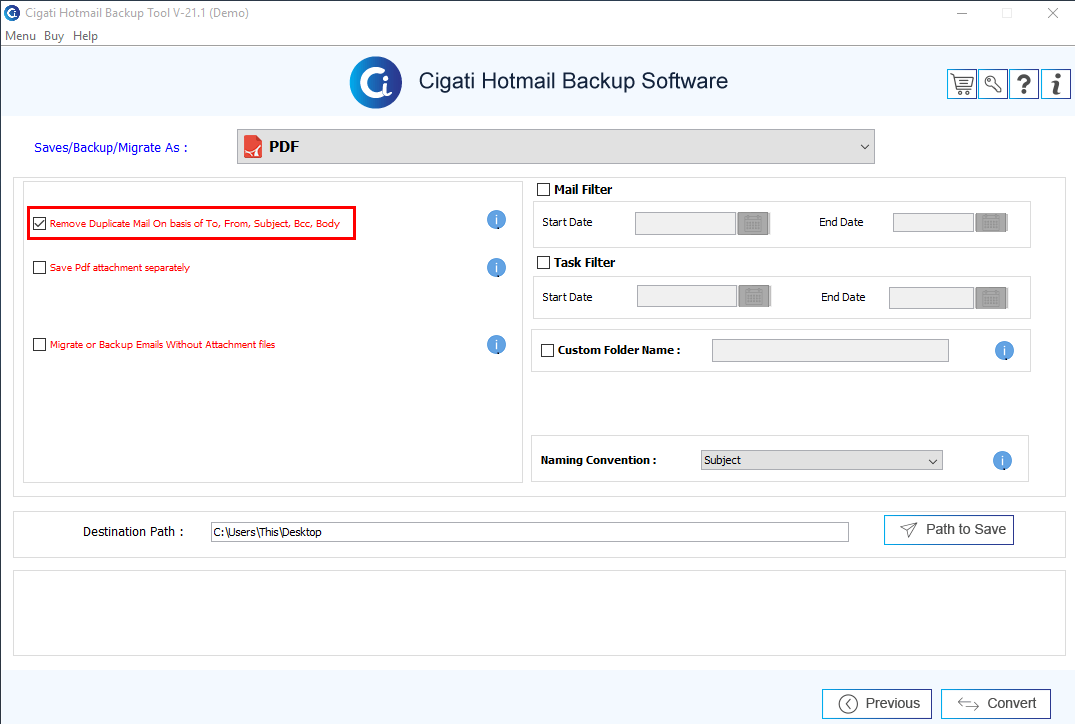This screenshot has width=1075, height=724.
Task: Open the Naming Convention Subject dropdown
Action: click(822, 460)
